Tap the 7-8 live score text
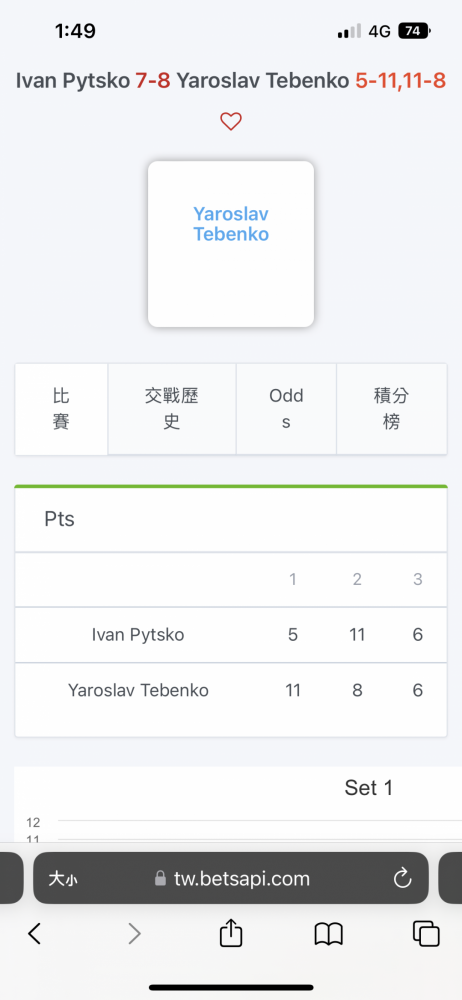 pos(153,82)
